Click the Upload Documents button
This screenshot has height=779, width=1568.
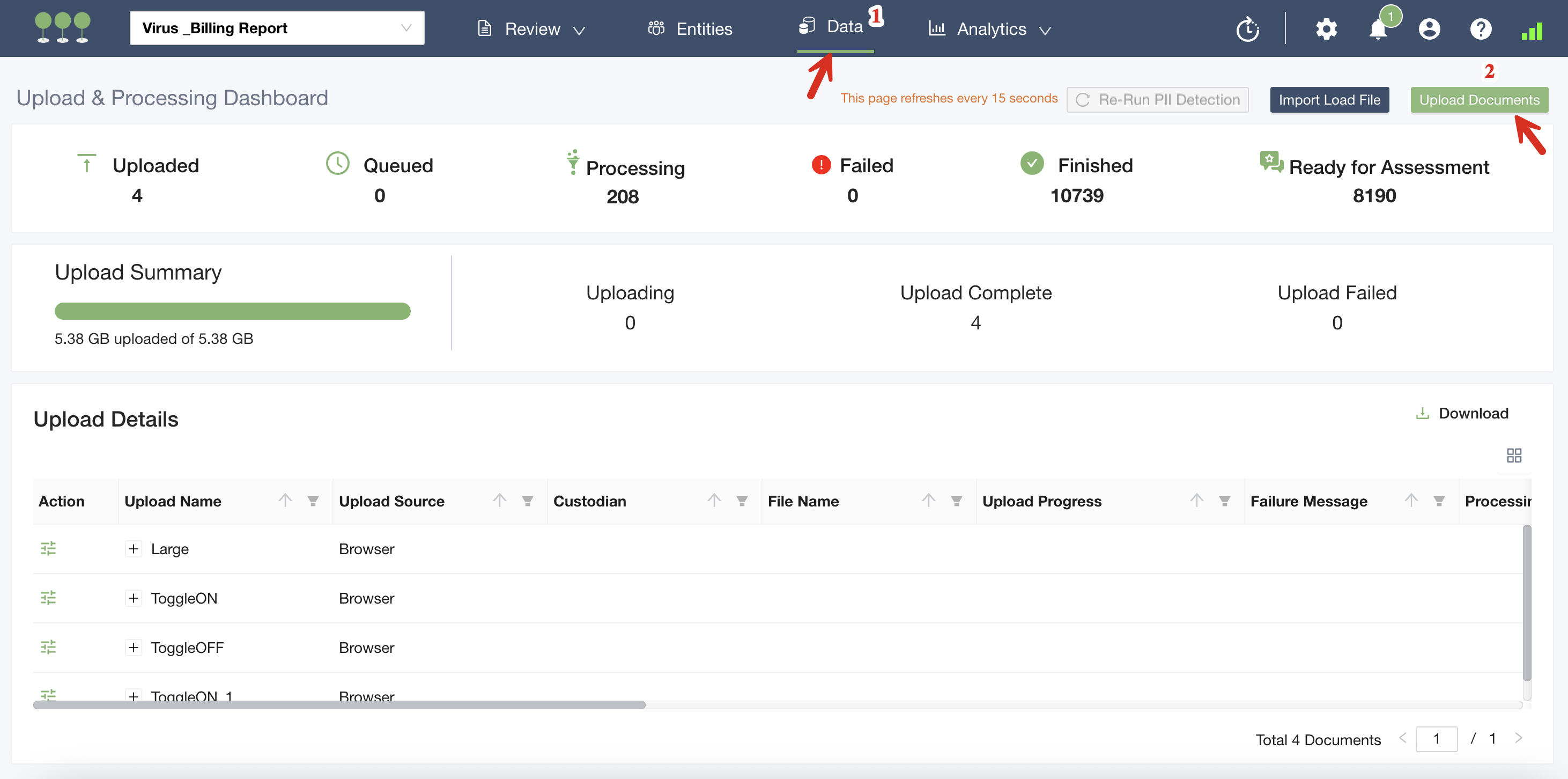coord(1478,100)
